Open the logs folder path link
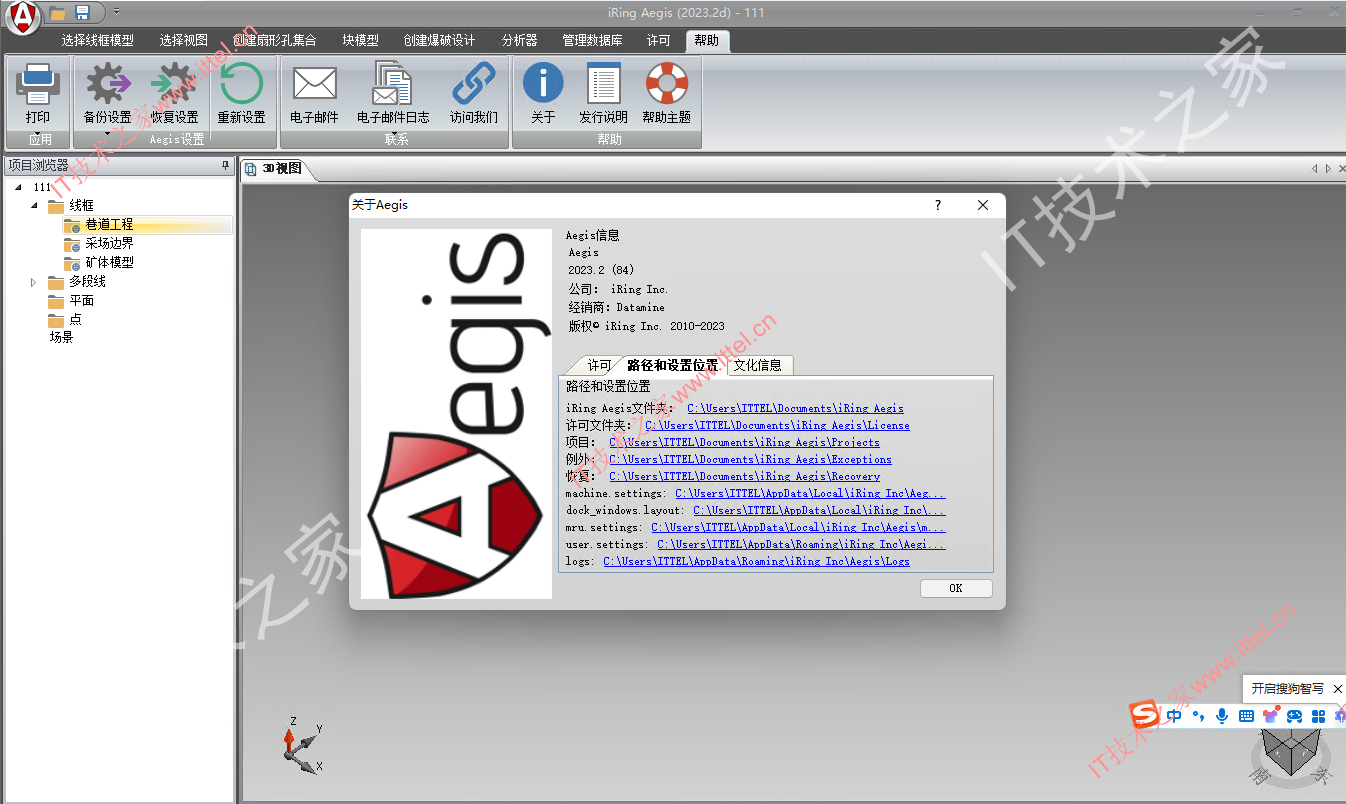This screenshot has height=804, width=1346. pyautogui.click(x=756, y=561)
